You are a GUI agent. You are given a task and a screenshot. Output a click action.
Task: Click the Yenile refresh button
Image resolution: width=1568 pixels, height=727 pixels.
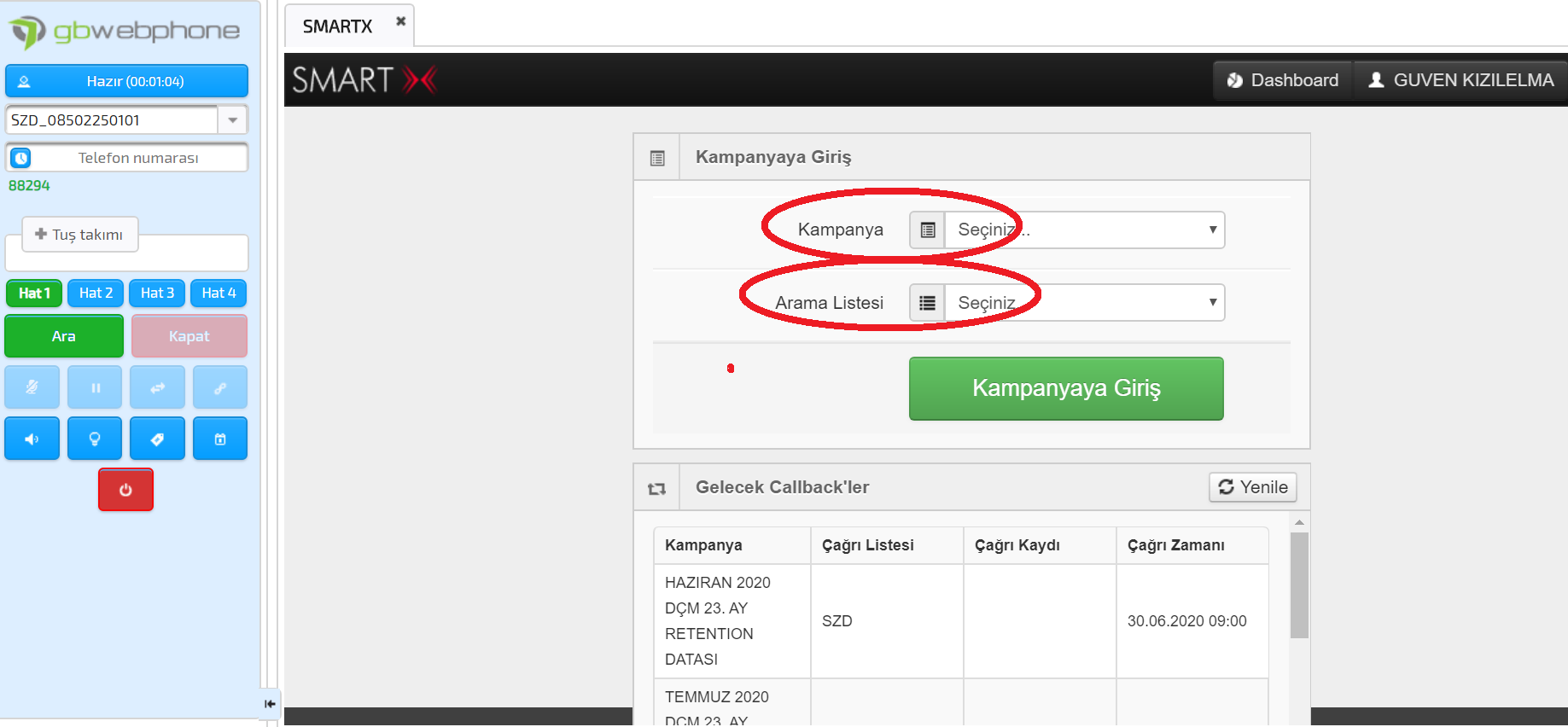click(1253, 487)
